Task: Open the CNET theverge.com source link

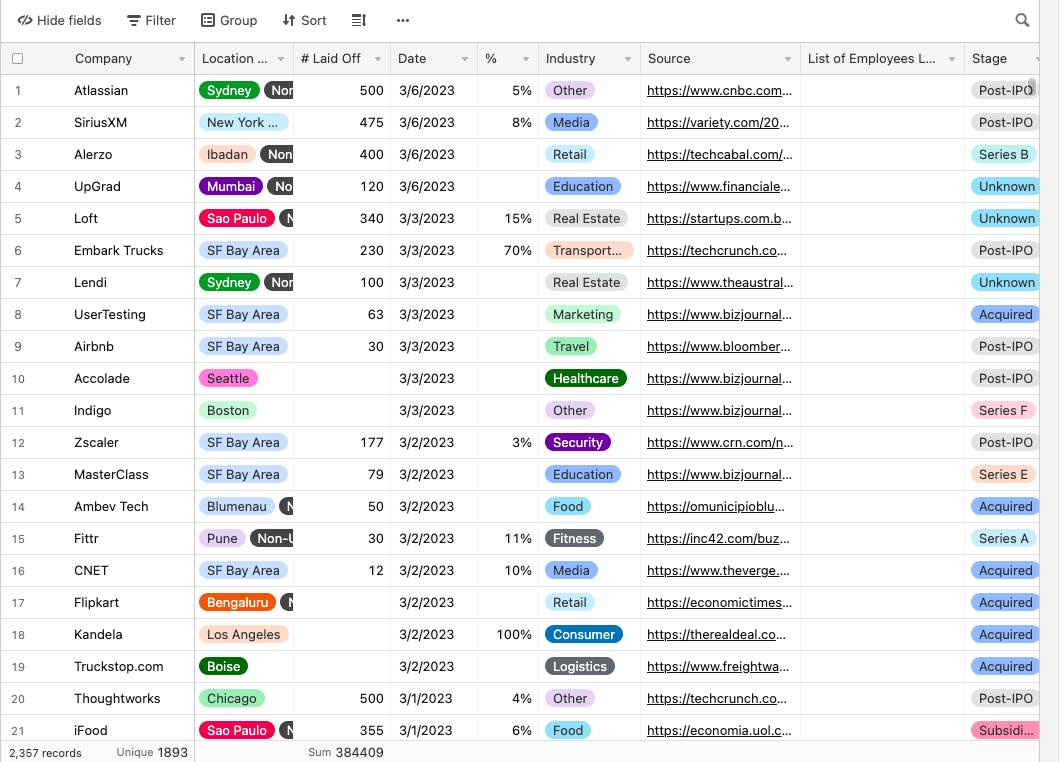Action: click(x=717, y=570)
